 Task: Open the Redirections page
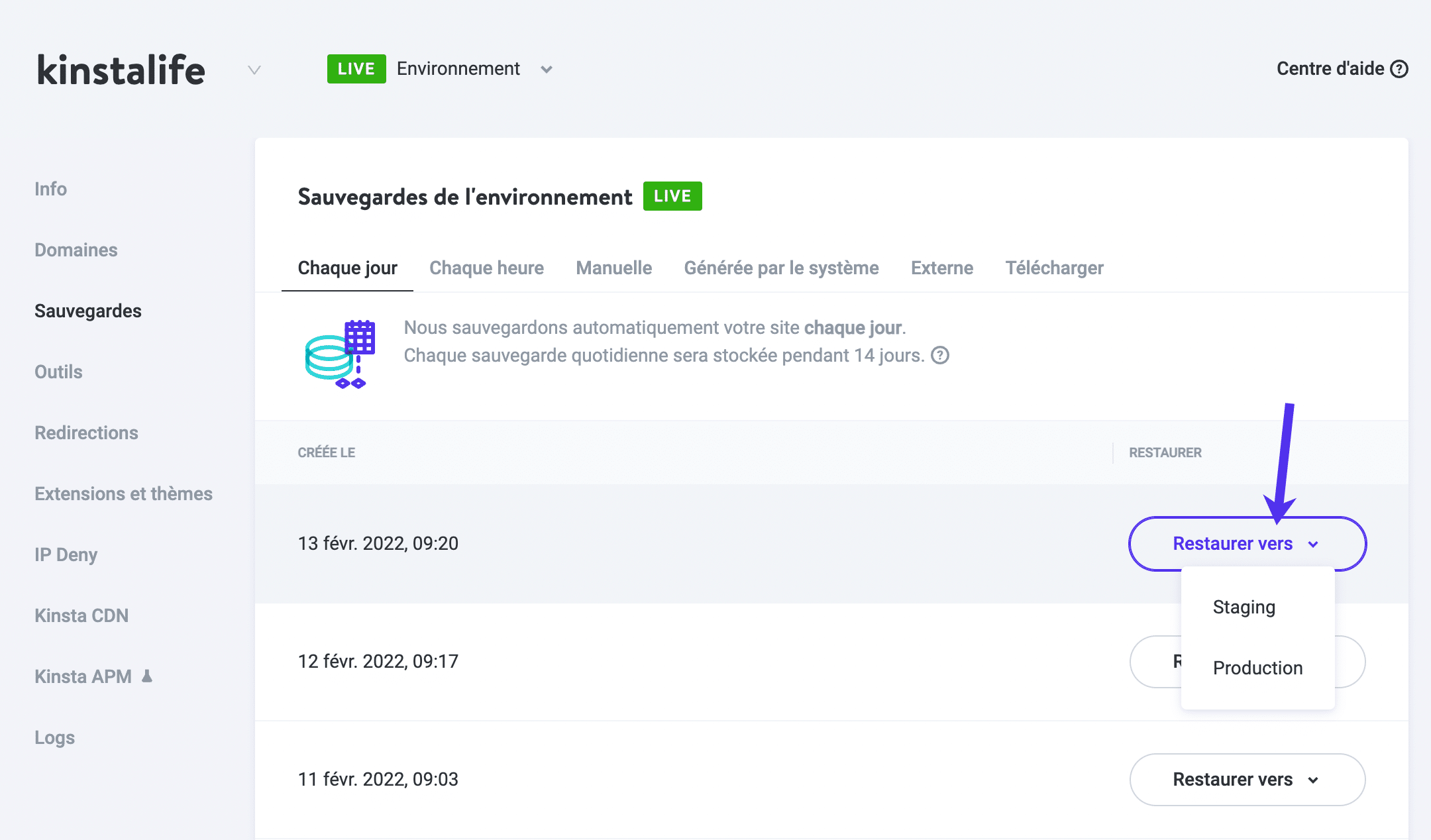86,433
